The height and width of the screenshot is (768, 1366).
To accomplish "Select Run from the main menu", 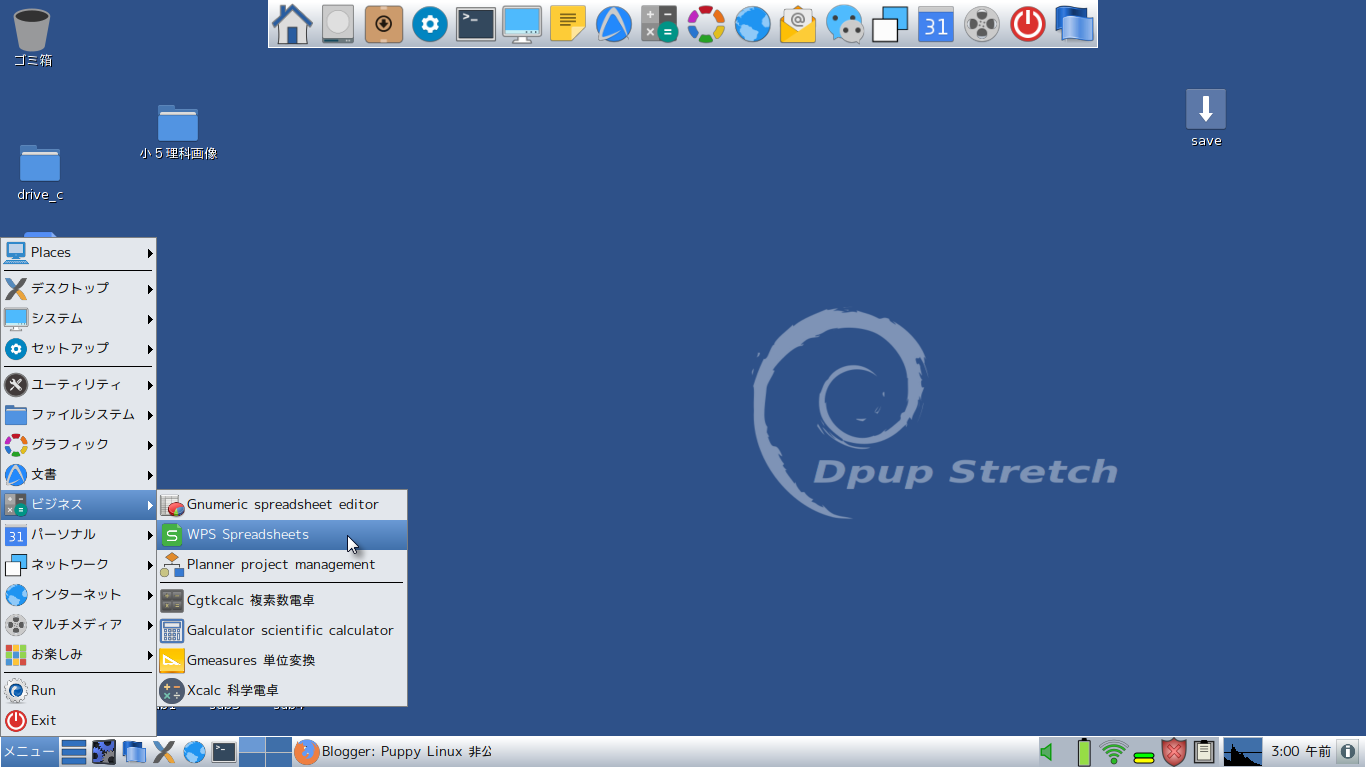I will pyautogui.click(x=78, y=691).
